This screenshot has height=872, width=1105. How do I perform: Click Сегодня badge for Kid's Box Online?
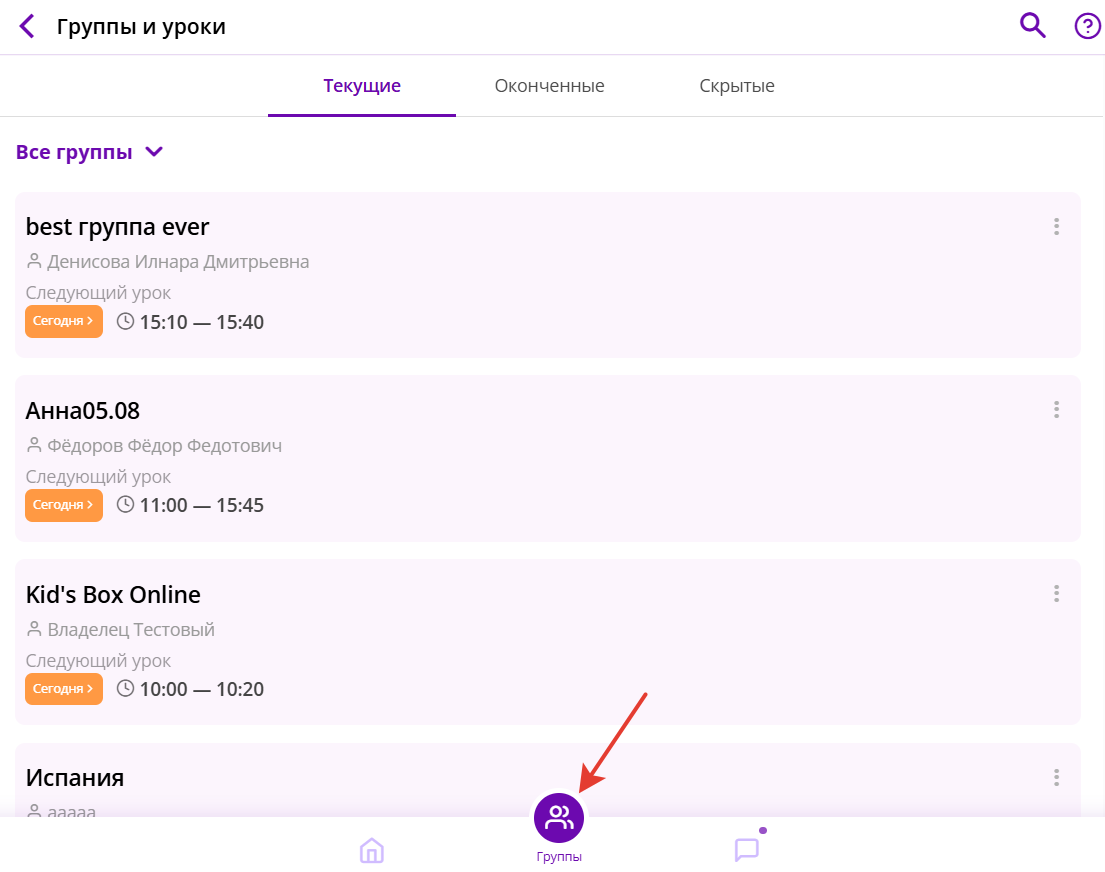(63, 689)
